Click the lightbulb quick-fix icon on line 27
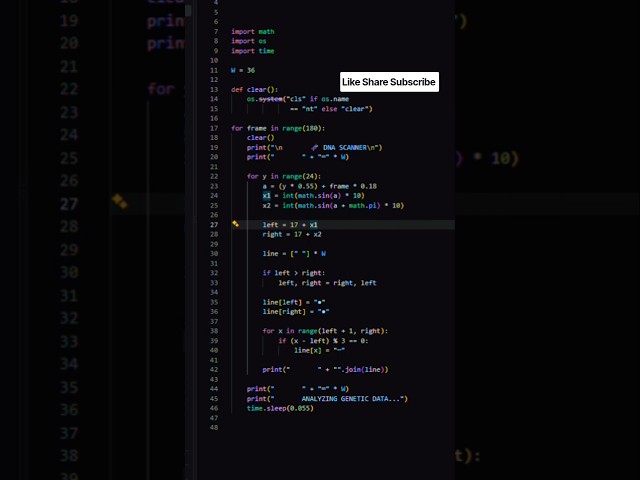The width and height of the screenshot is (640, 480). [x=236, y=224]
